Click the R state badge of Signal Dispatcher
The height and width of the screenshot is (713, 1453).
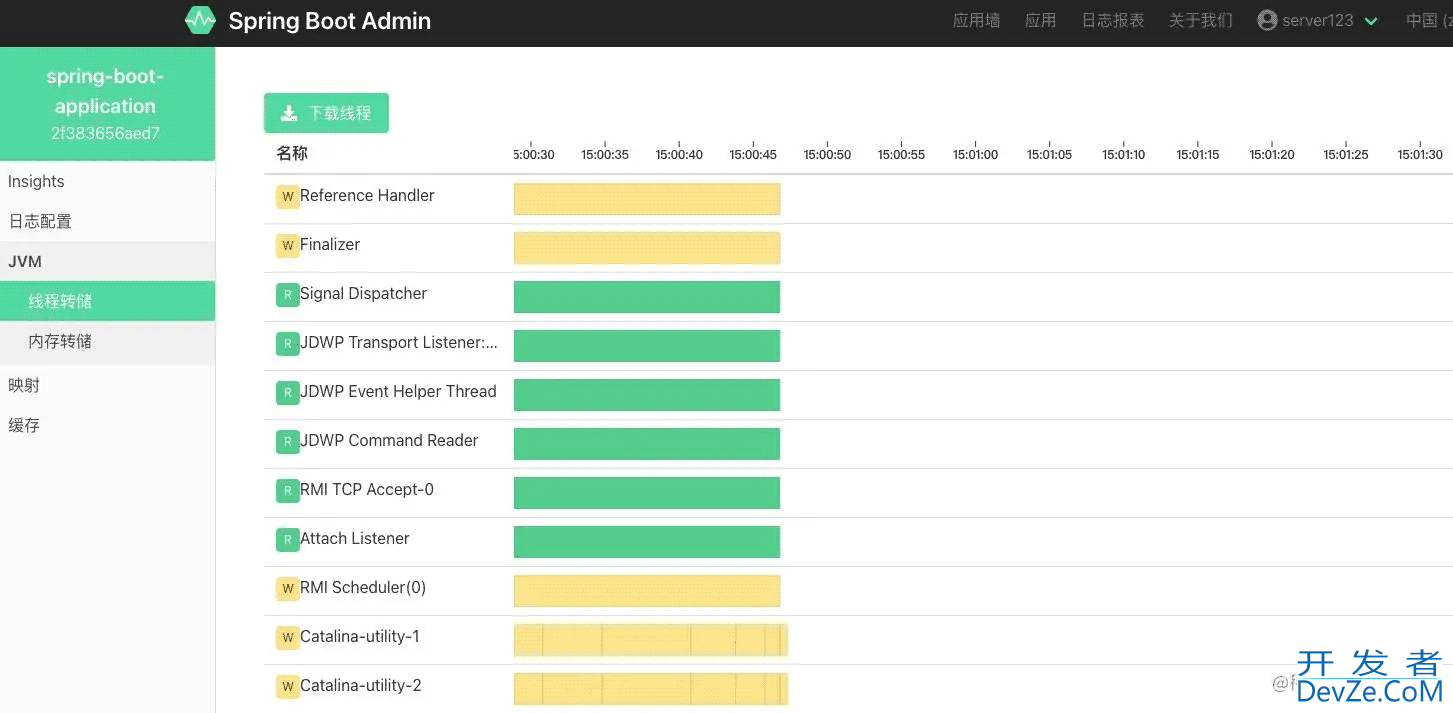click(288, 295)
